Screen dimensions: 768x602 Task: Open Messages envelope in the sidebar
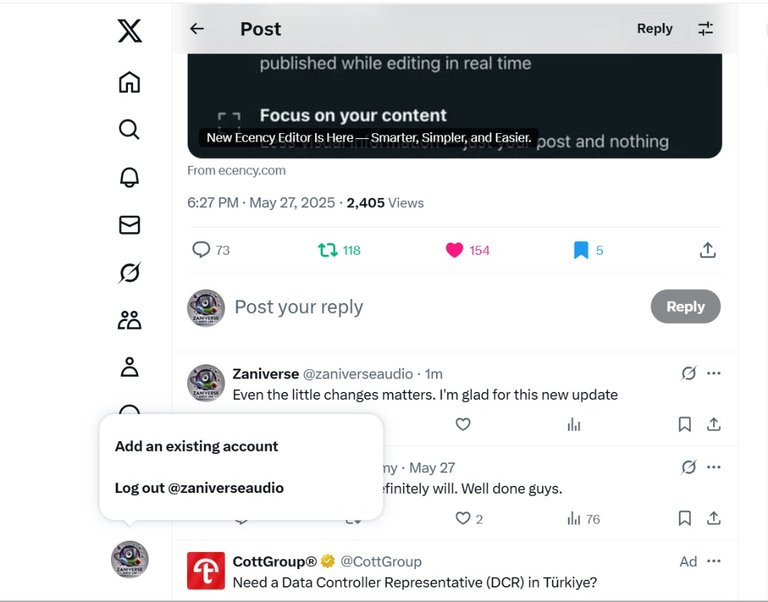[x=129, y=225]
